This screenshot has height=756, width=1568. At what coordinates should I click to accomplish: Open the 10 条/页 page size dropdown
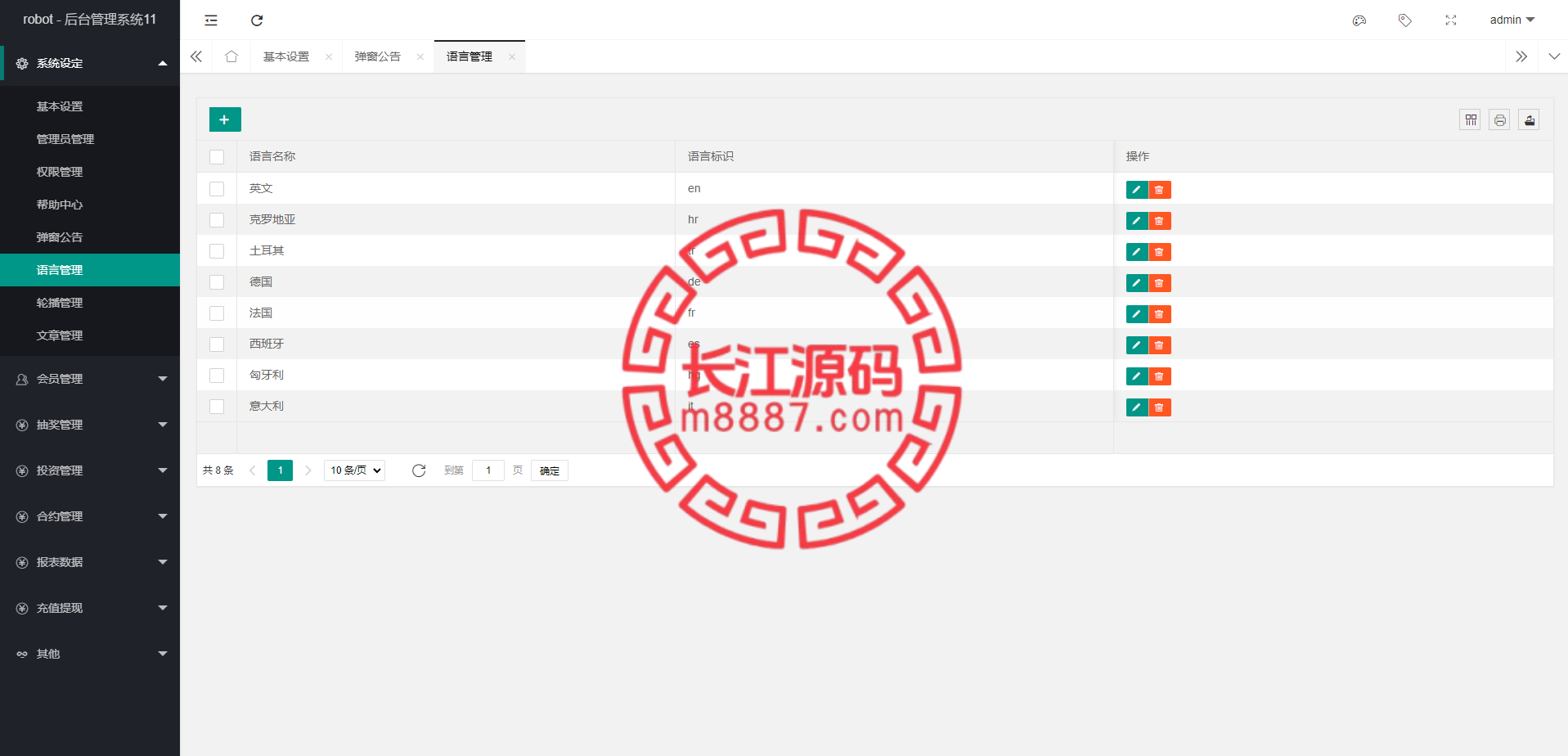click(355, 470)
